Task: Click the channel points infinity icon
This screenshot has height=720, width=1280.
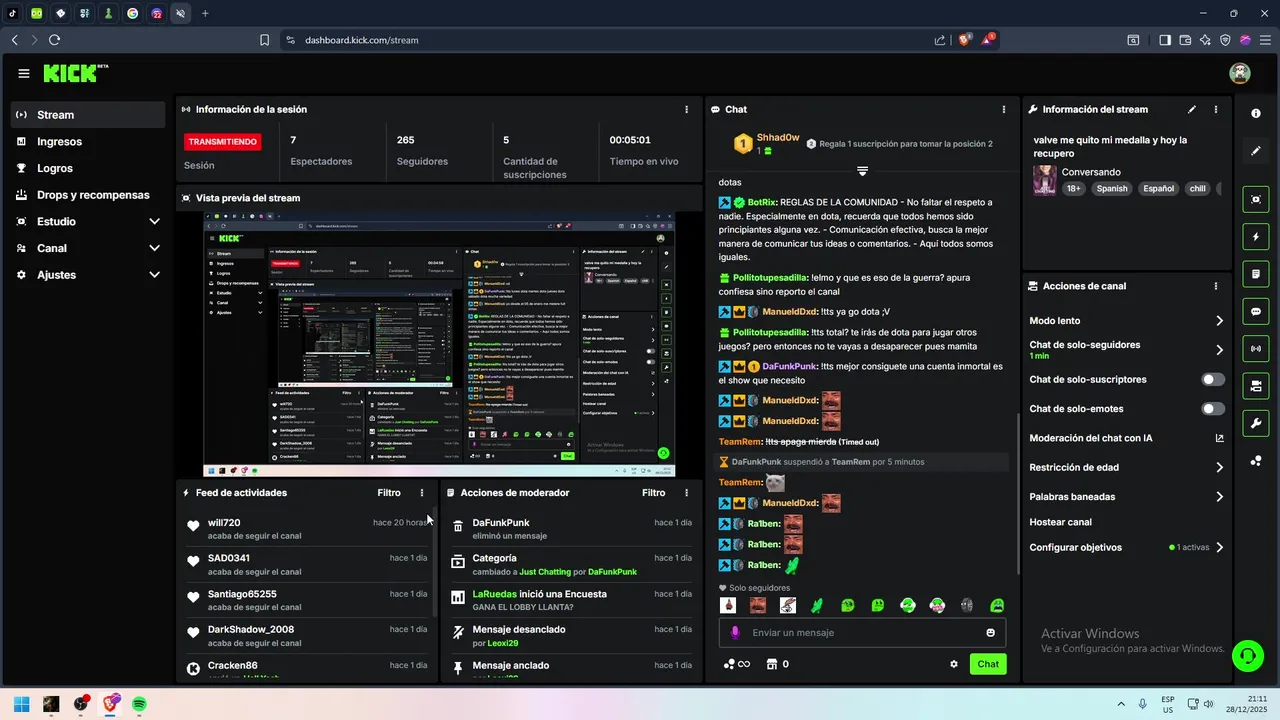Action: [737, 664]
